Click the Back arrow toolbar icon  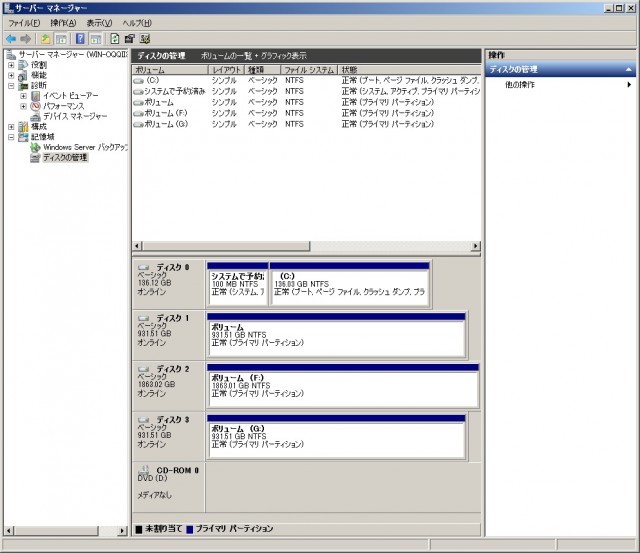11,38
